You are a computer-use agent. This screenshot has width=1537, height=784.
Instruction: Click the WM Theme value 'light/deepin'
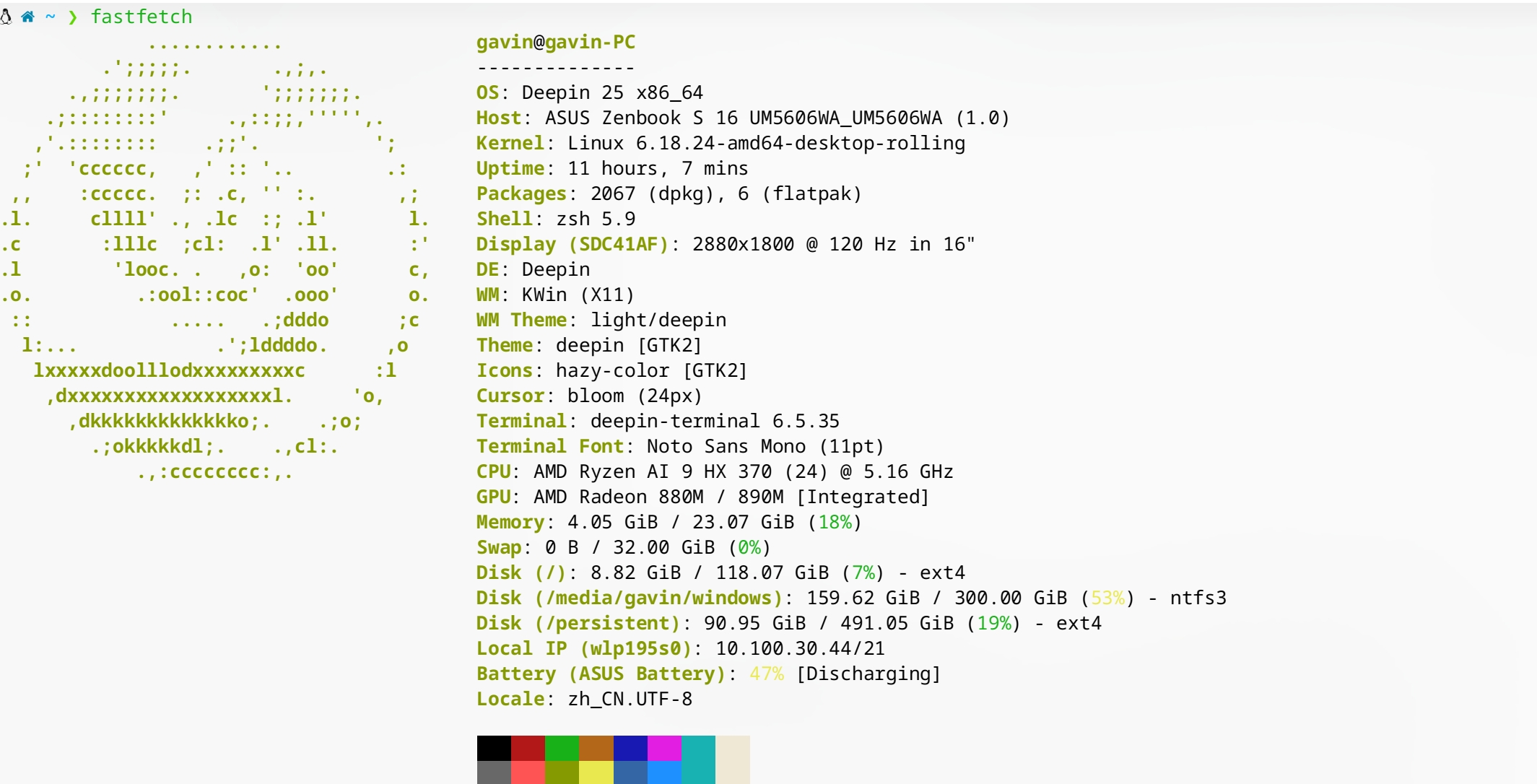coord(658,320)
